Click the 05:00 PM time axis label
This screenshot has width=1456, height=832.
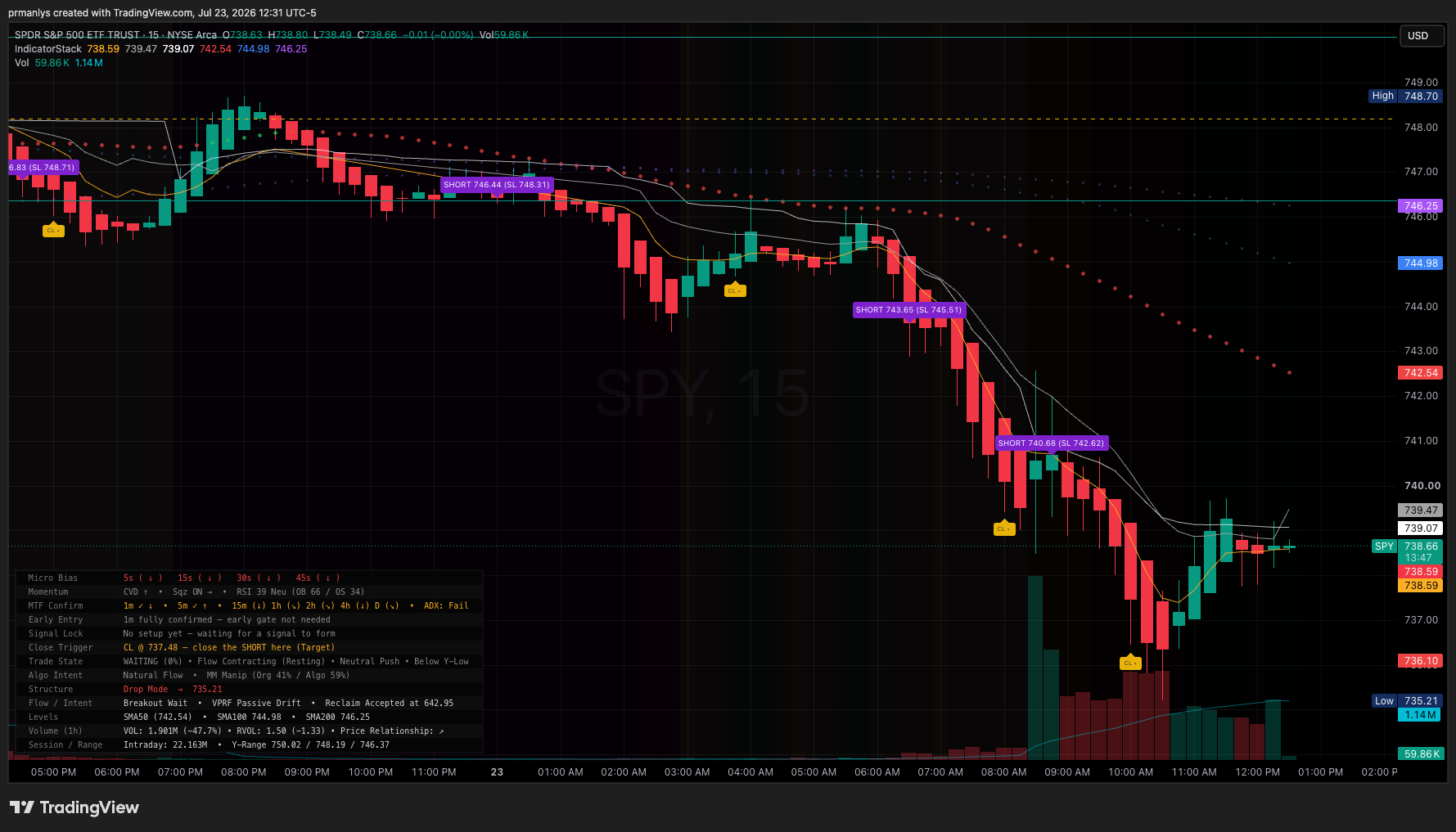pyautogui.click(x=53, y=772)
